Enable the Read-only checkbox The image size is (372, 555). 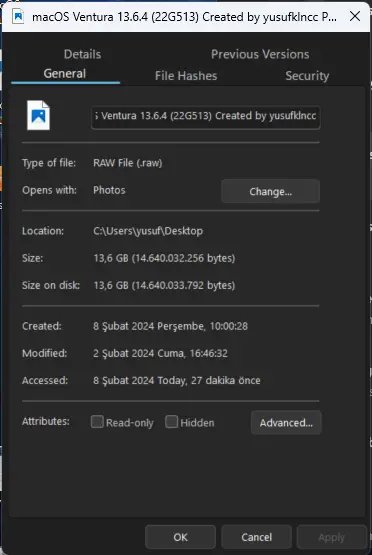tap(97, 422)
